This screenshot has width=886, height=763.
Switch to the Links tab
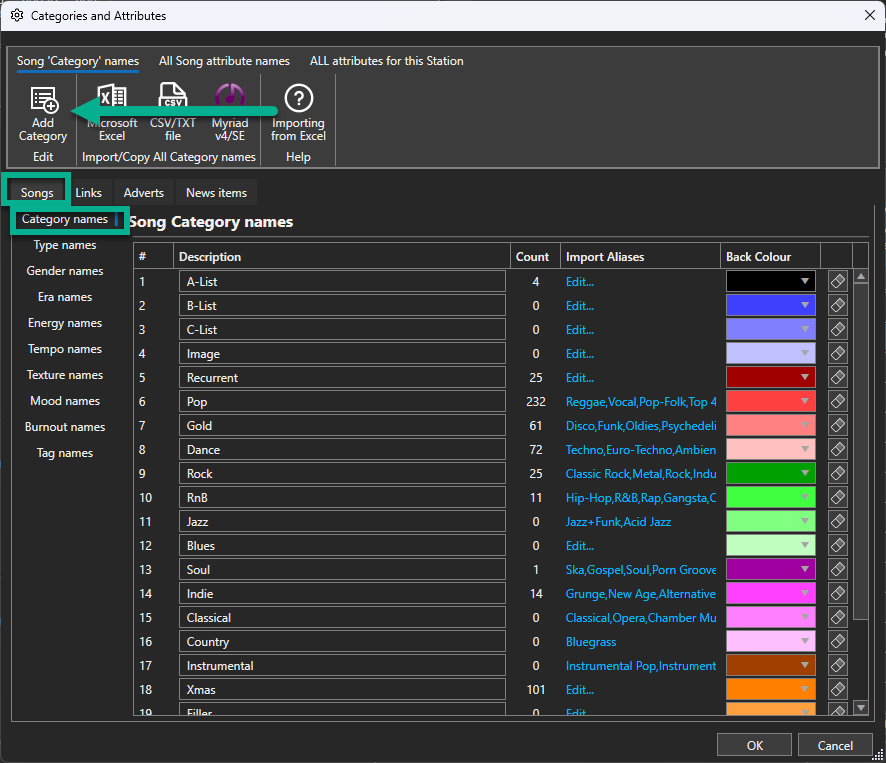pos(89,193)
